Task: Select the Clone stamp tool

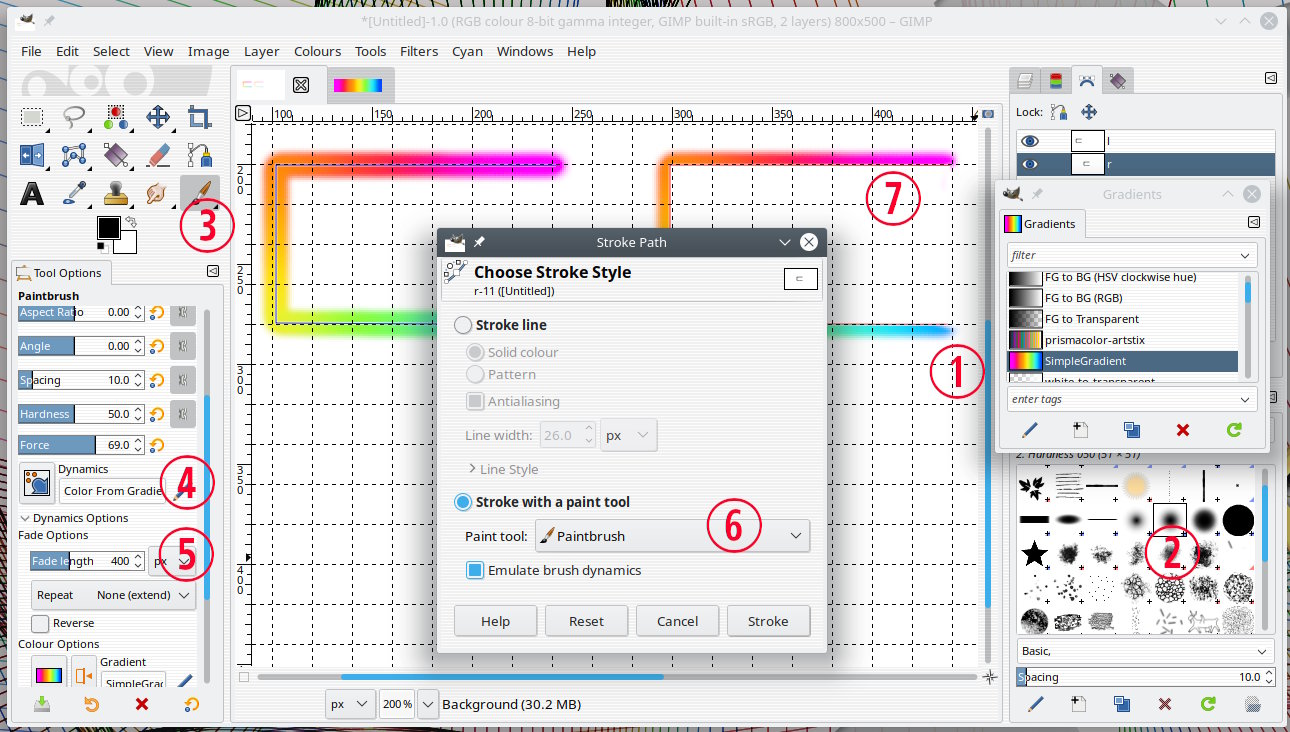Action: click(116, 192)
